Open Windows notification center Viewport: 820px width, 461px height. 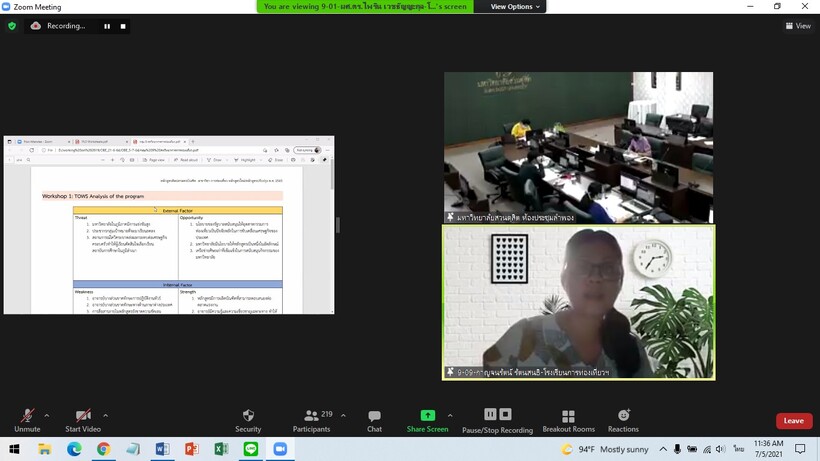800,449
